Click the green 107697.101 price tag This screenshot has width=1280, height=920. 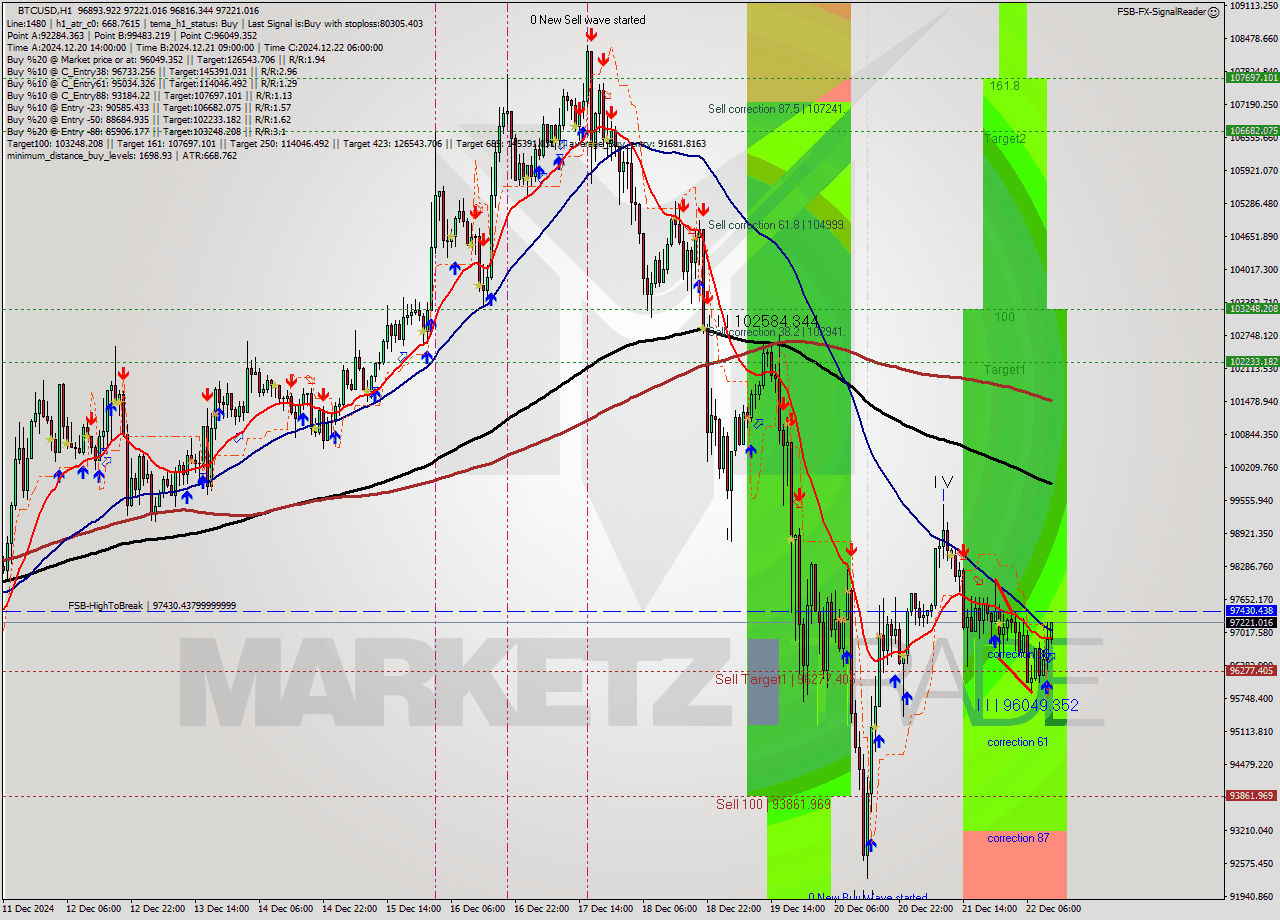(1252, 77)
